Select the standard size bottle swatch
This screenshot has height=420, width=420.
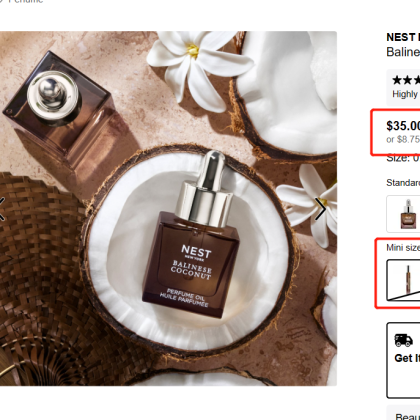403,214
